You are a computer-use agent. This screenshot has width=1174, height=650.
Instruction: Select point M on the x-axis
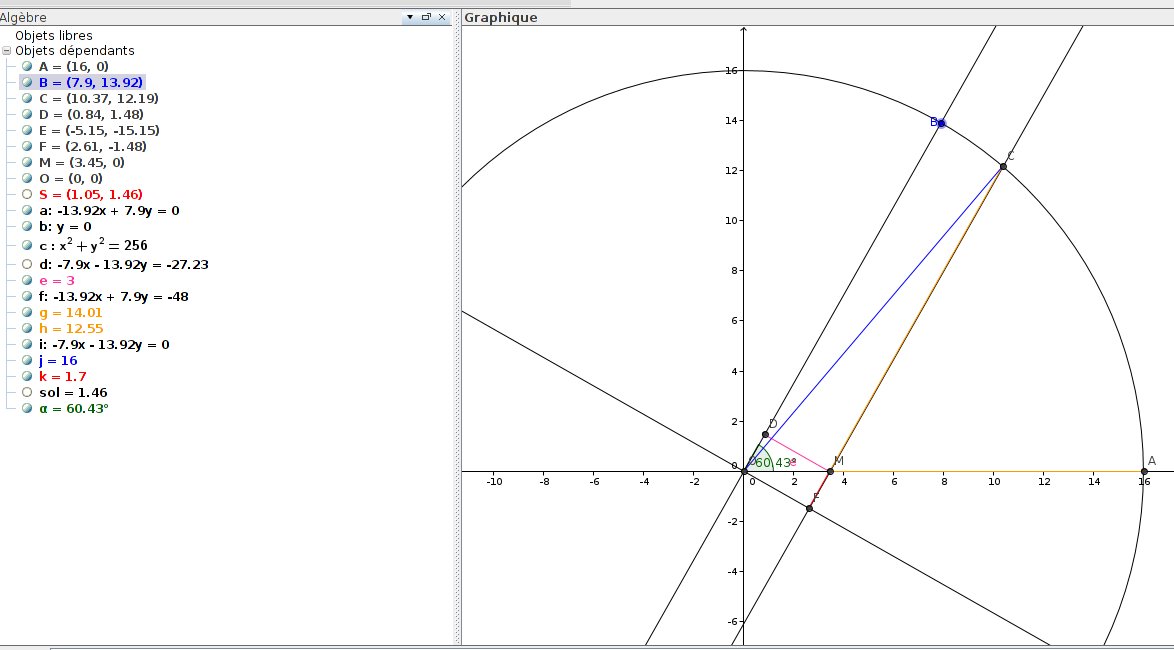click(x=830, y=471)
